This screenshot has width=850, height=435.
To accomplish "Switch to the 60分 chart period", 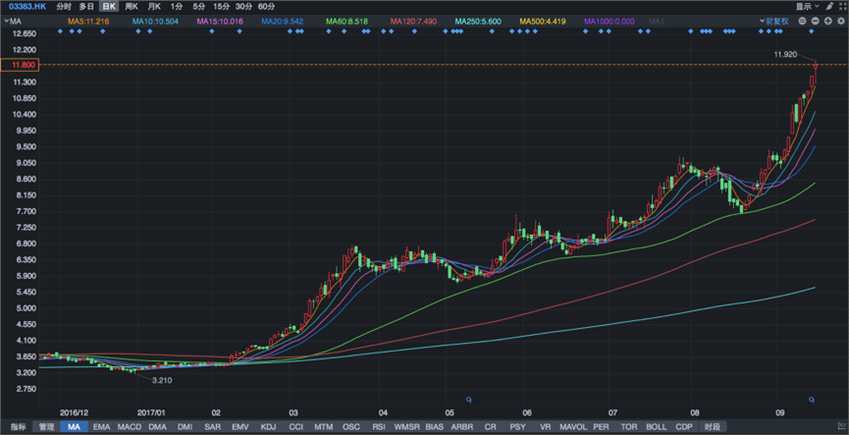I will click(266, 7).
